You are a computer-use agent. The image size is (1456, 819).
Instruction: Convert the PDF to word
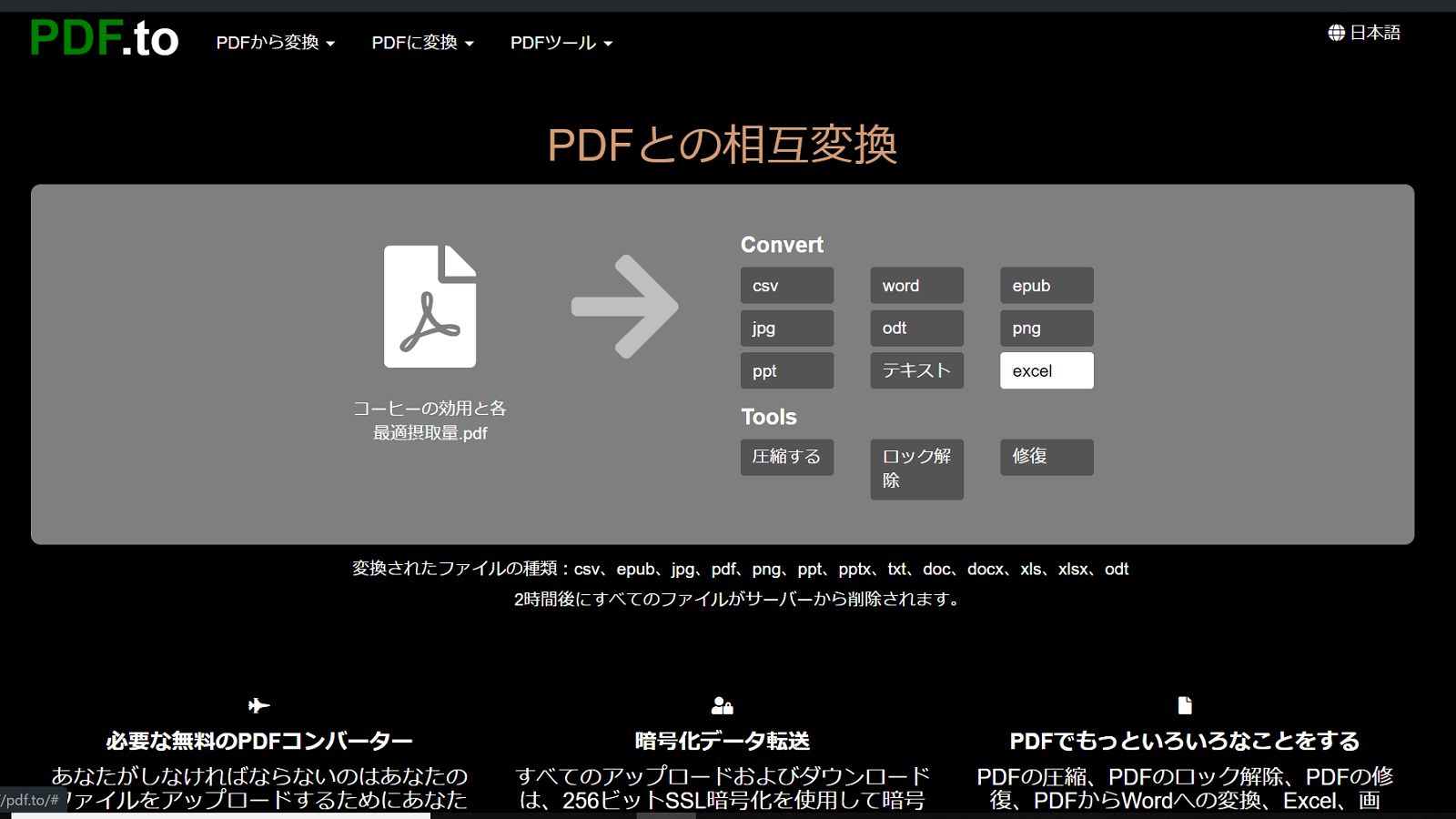click(916, 286)
